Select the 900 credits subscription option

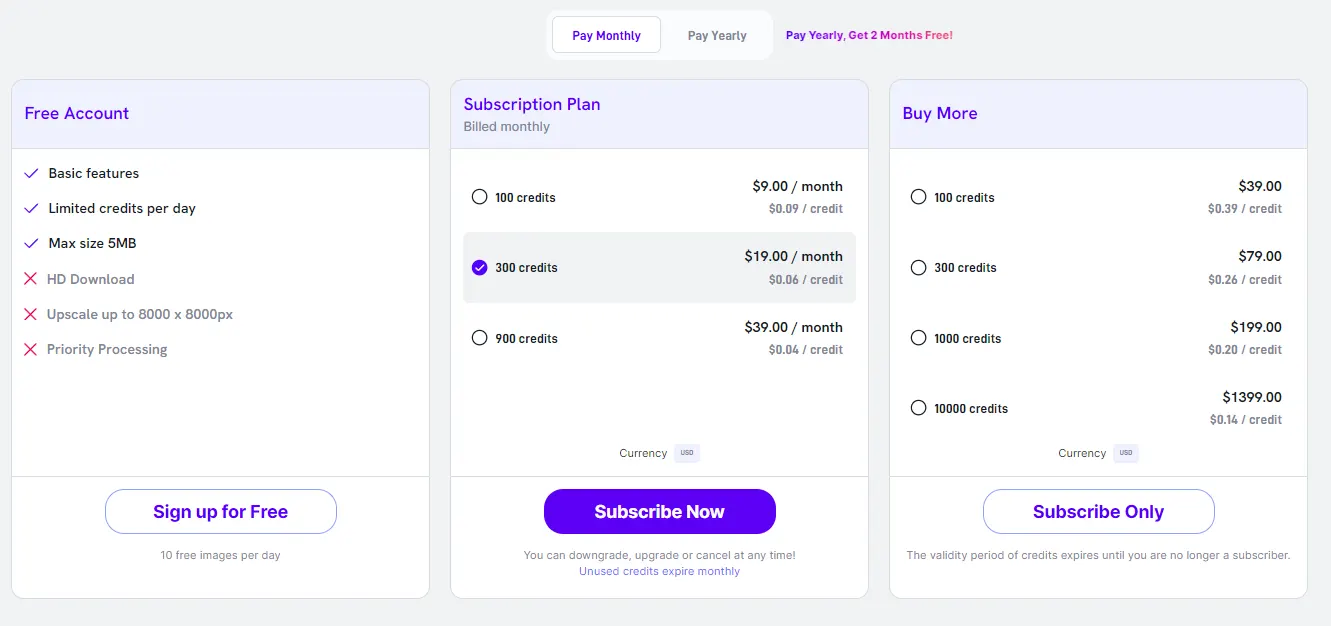tap(479, 337)
